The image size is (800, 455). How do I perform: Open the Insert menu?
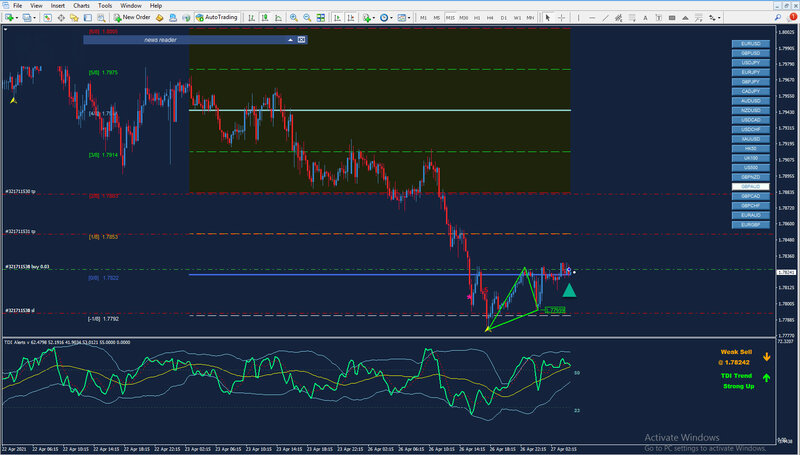click(x=58, y=6)
